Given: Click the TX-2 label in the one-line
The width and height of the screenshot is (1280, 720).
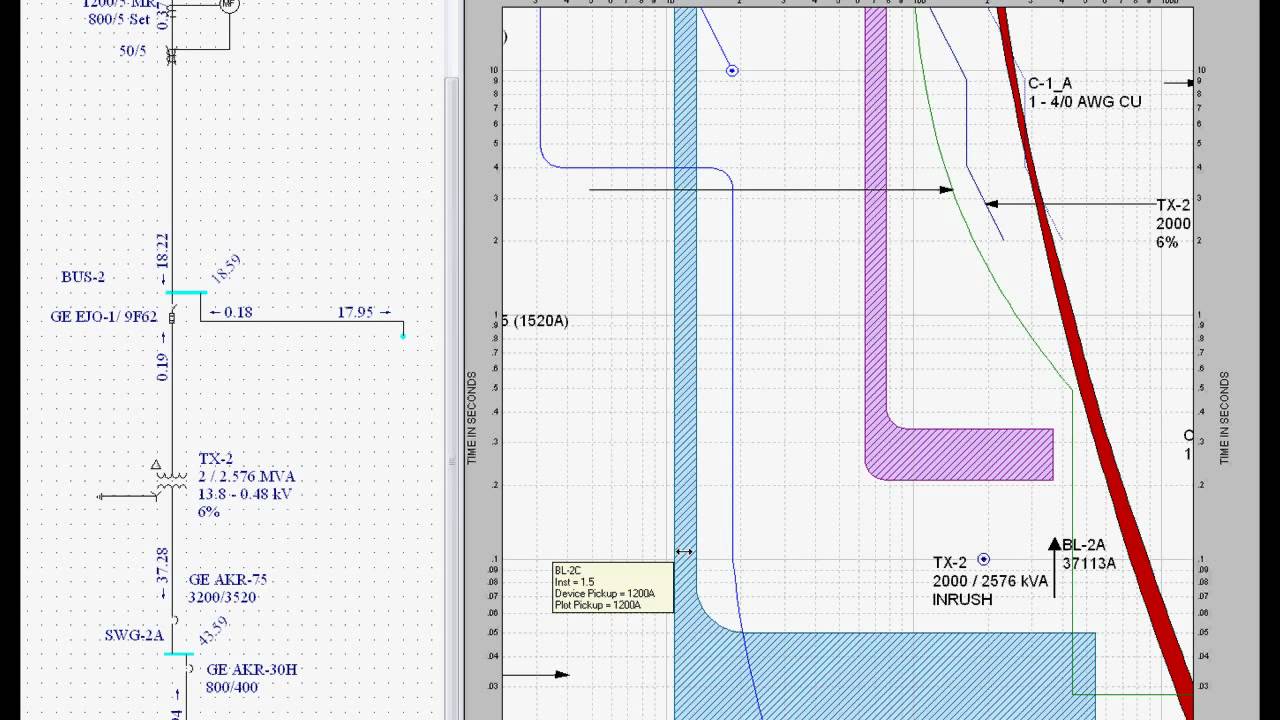Looking at the screenshot, I should tap(216, 459).
